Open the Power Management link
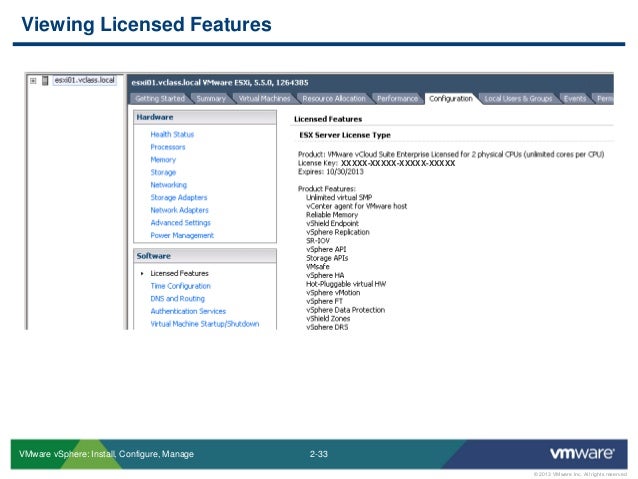This screenshot has width=638, height=479. [x=182, y=235]
